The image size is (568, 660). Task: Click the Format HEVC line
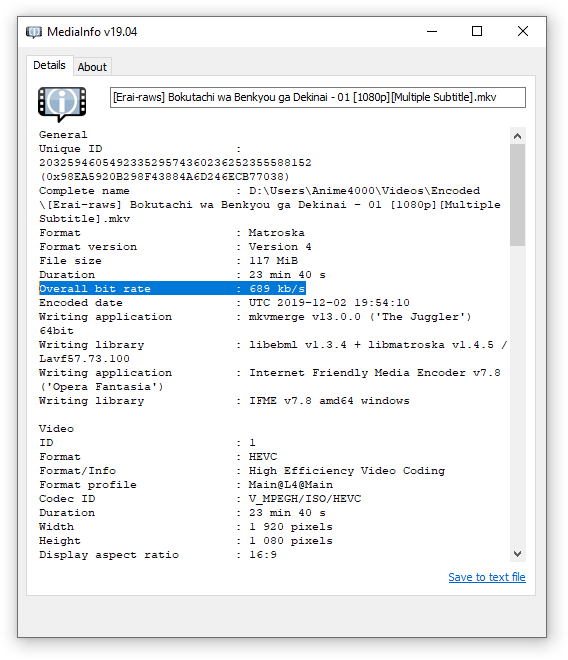point(158,457)
